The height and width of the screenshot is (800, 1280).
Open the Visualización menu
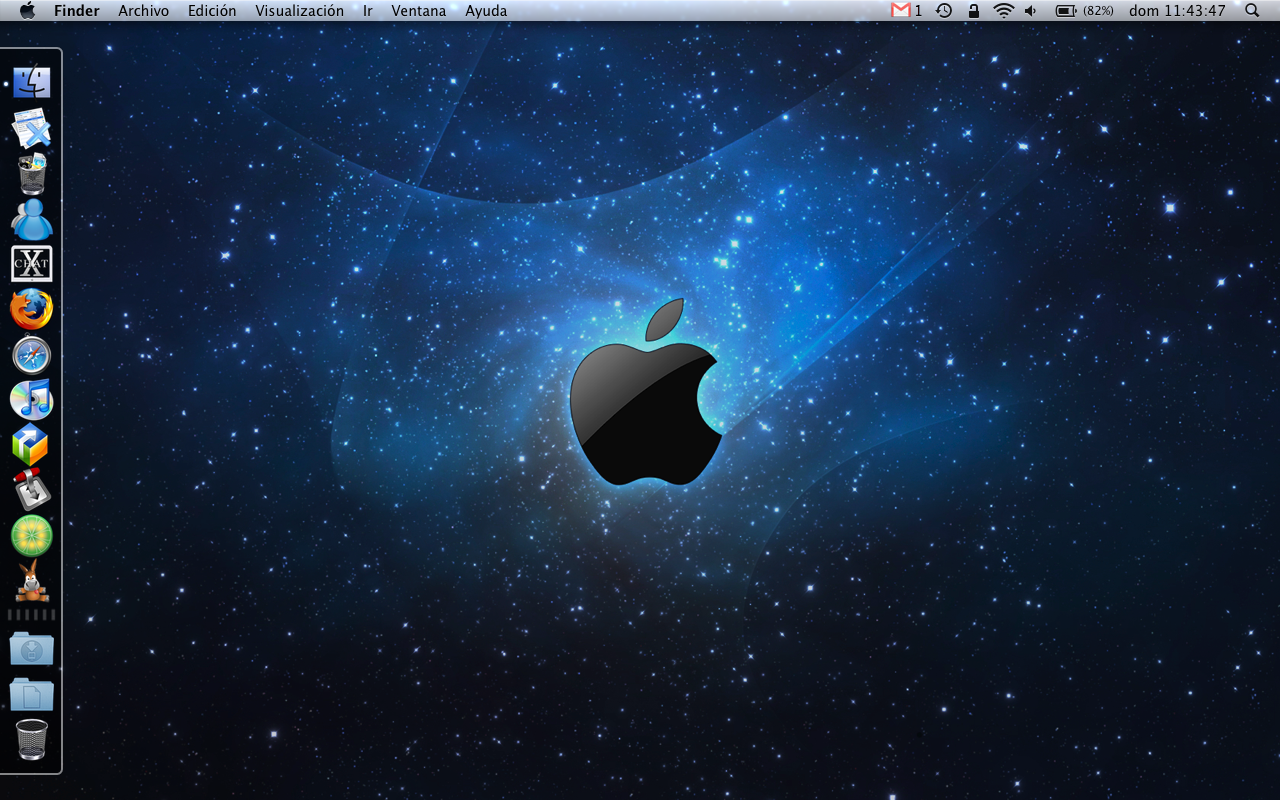[x=299, y=11]
